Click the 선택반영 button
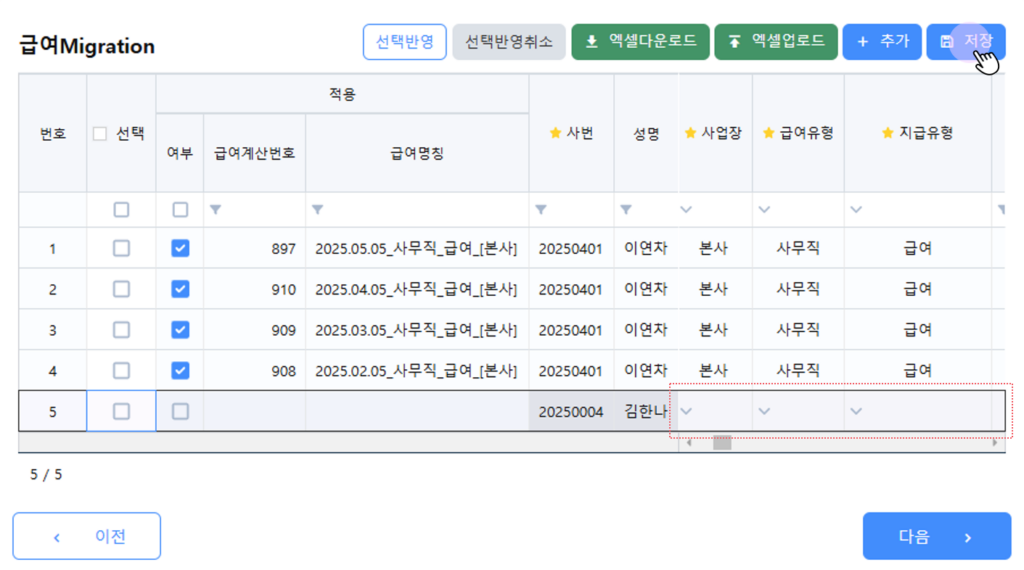This screenshot has width=1024, height=570. (404, 41)
